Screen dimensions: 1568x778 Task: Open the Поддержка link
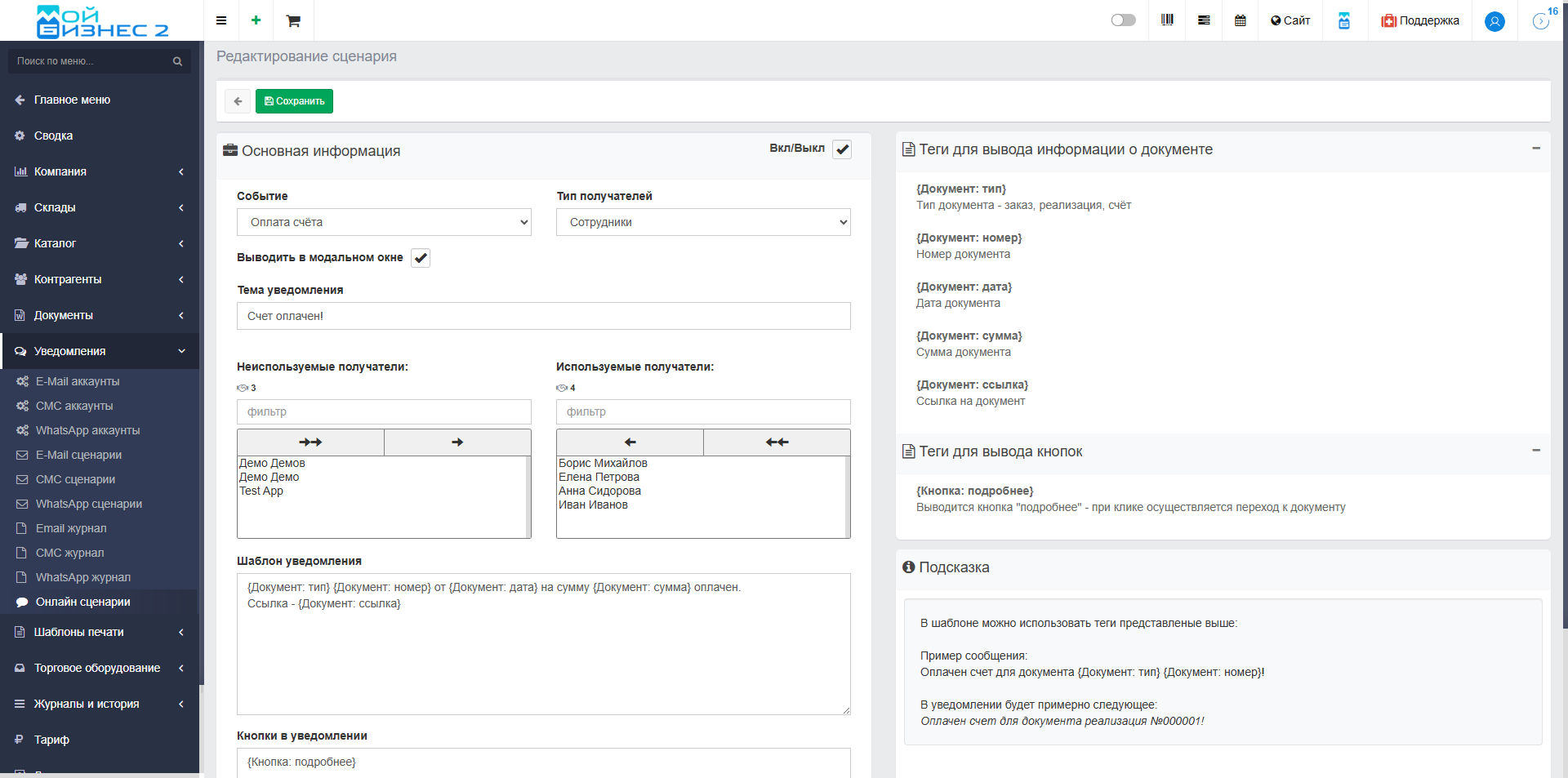click(x=1420, y=20)
